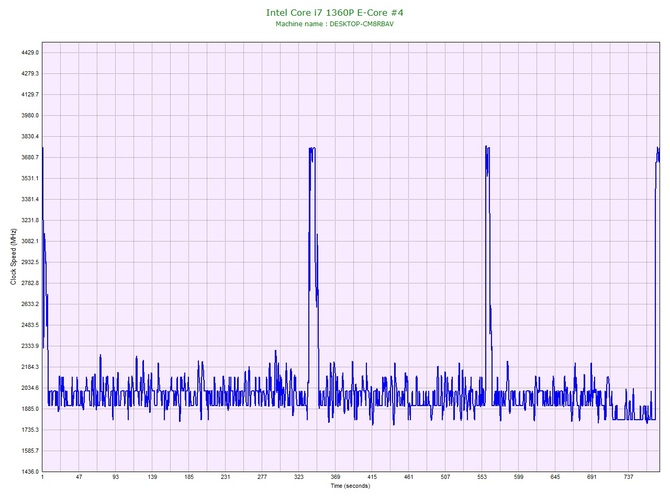
Task: Click the 2034.6 y-axis value
Action: coord(30,388)
